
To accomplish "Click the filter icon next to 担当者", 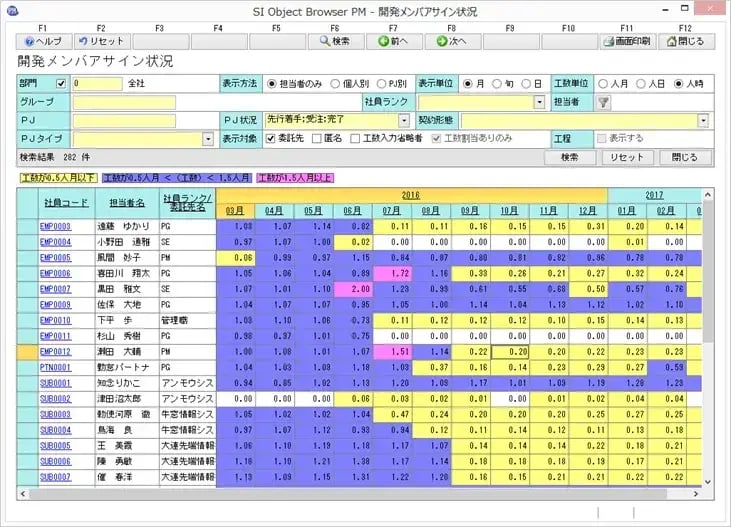I will tap(603, 102).
